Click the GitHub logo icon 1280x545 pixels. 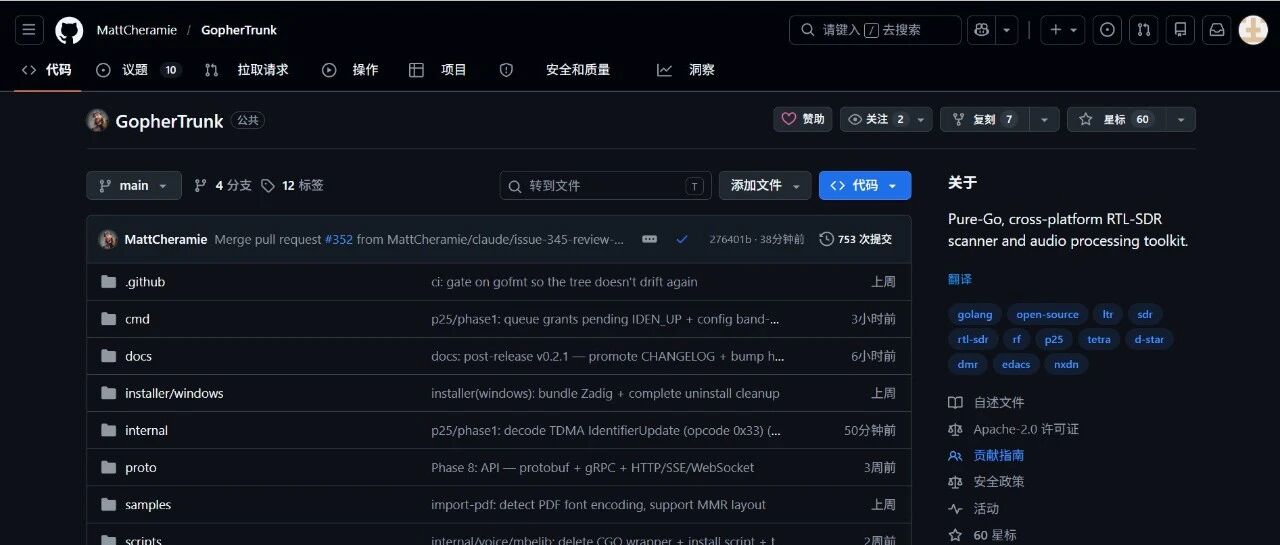pos(69,30)
